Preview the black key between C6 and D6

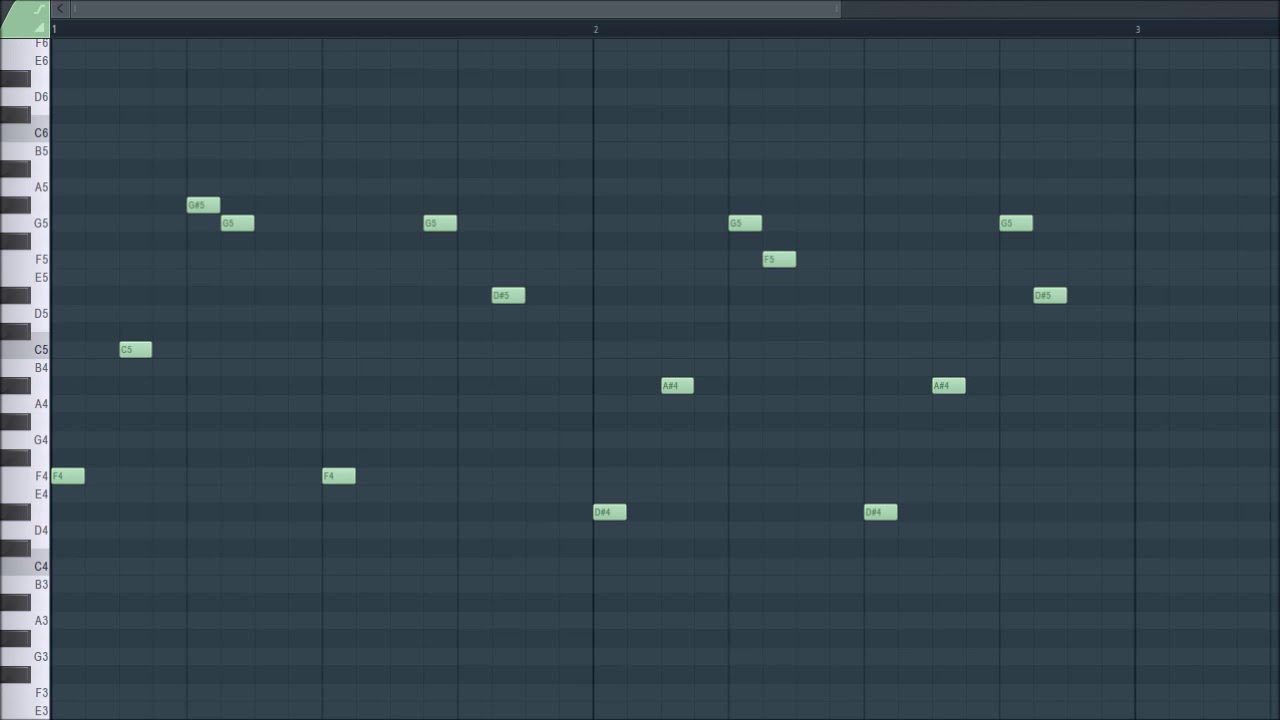pyautogui.click(x=15, y=115)
